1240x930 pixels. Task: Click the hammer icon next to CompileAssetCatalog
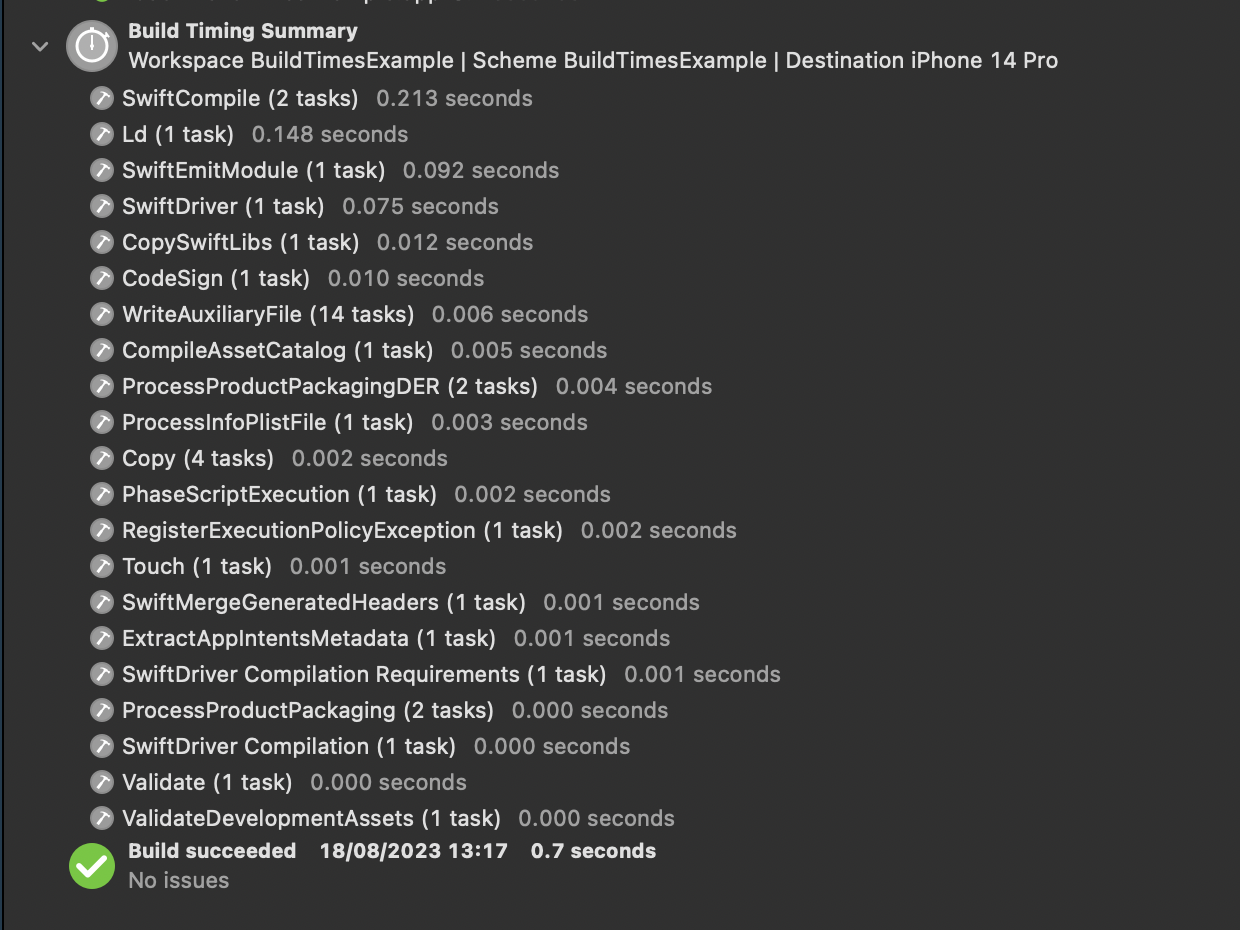click(x=102, y=350)
